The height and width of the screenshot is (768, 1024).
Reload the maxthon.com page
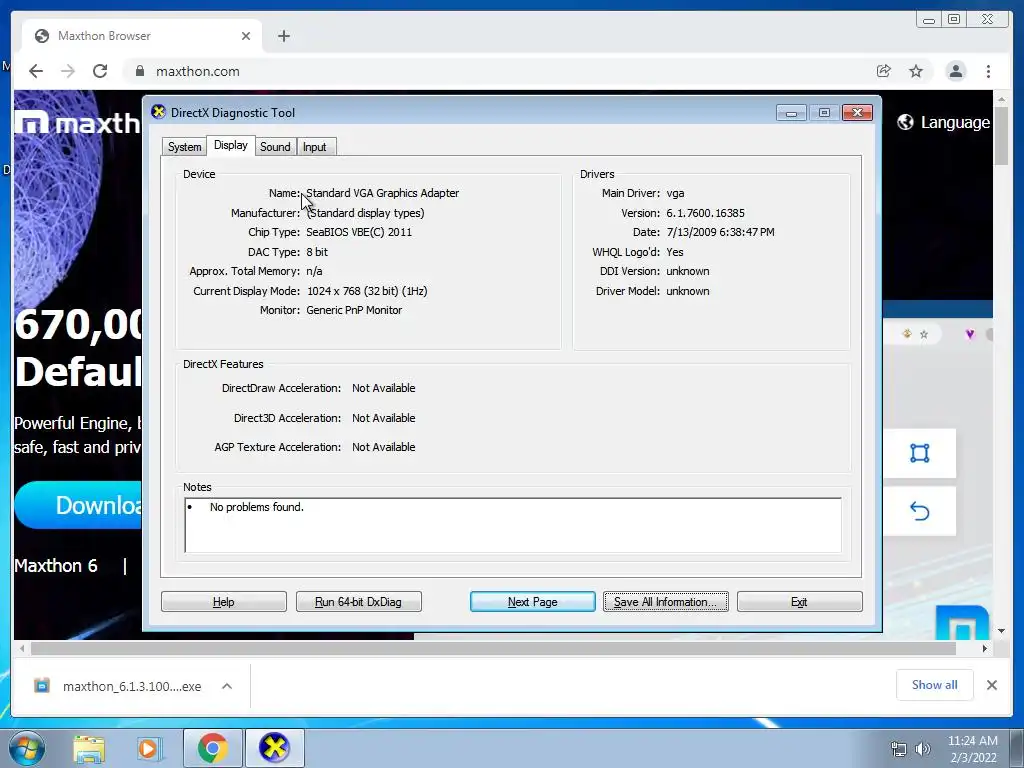(x=100, y=71)
